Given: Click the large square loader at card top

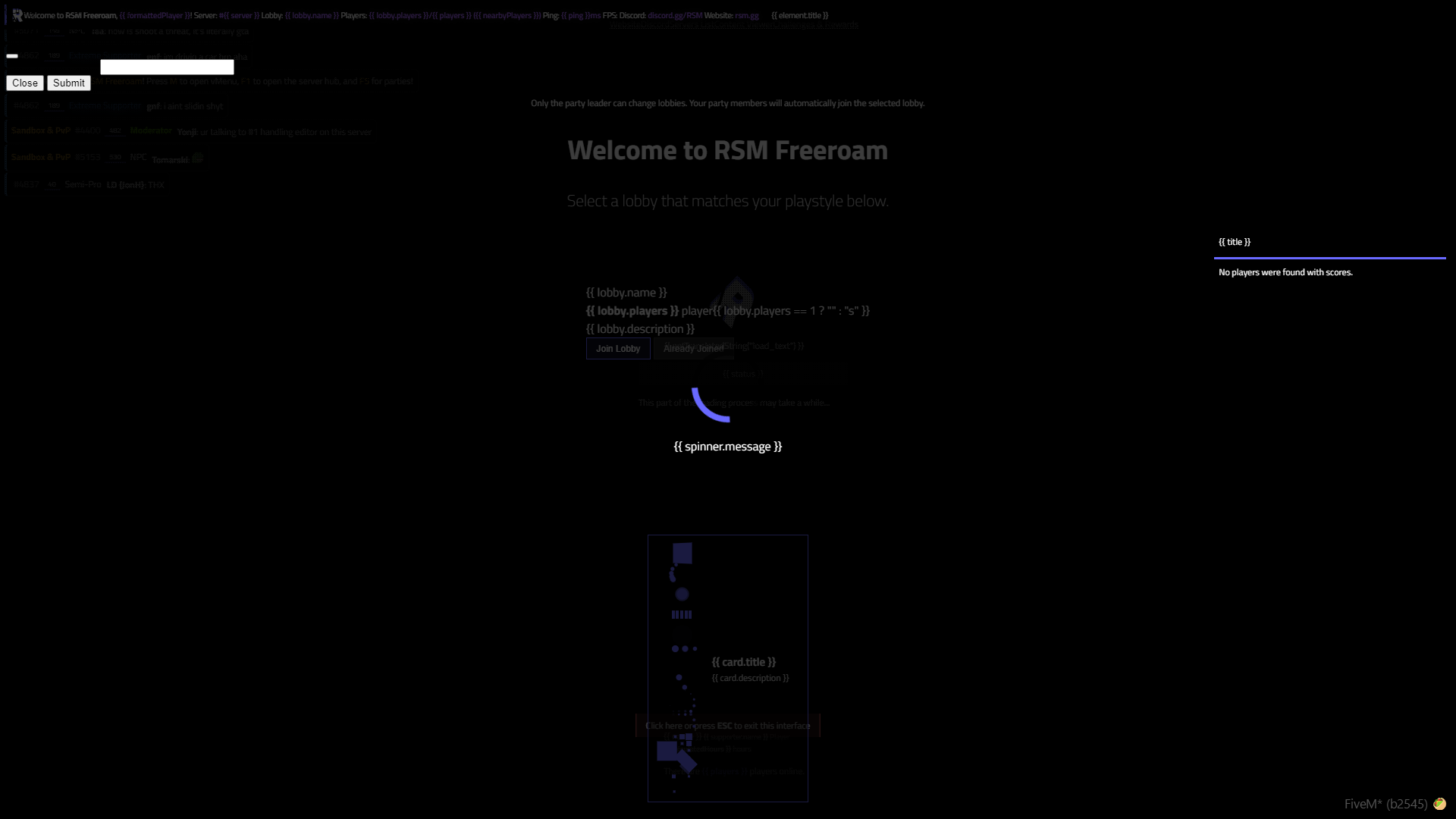Looking at the screenshot, I should point(682,553).
